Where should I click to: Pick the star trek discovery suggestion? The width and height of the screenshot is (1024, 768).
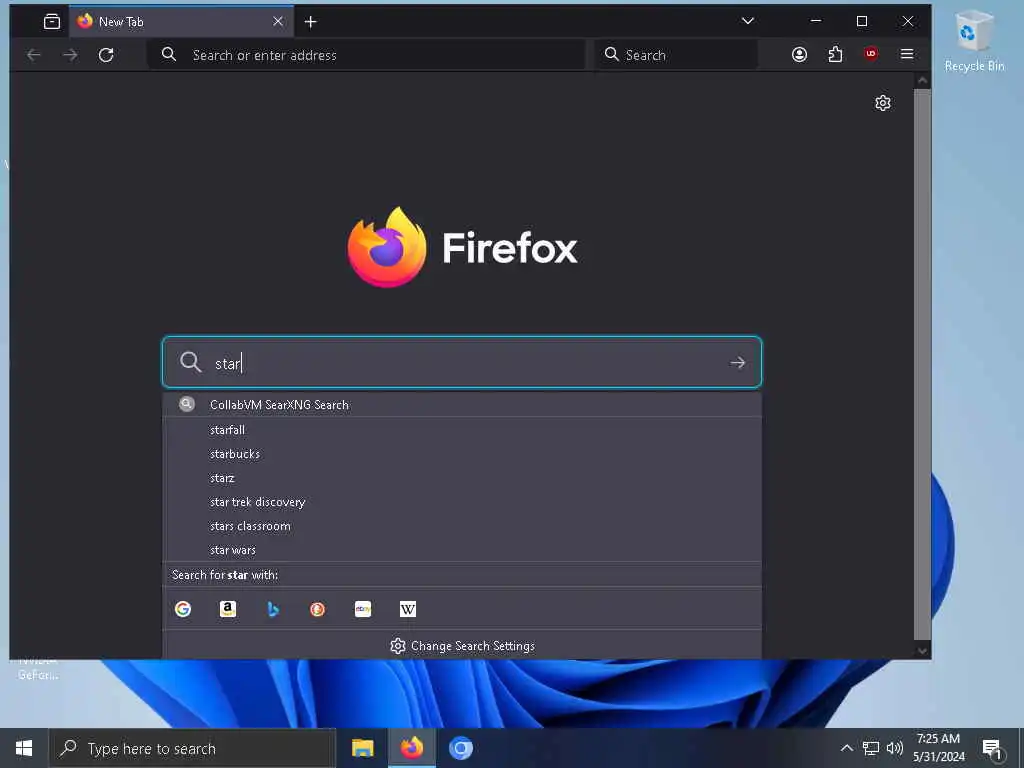pyautogui.click(x=462, y=502)
